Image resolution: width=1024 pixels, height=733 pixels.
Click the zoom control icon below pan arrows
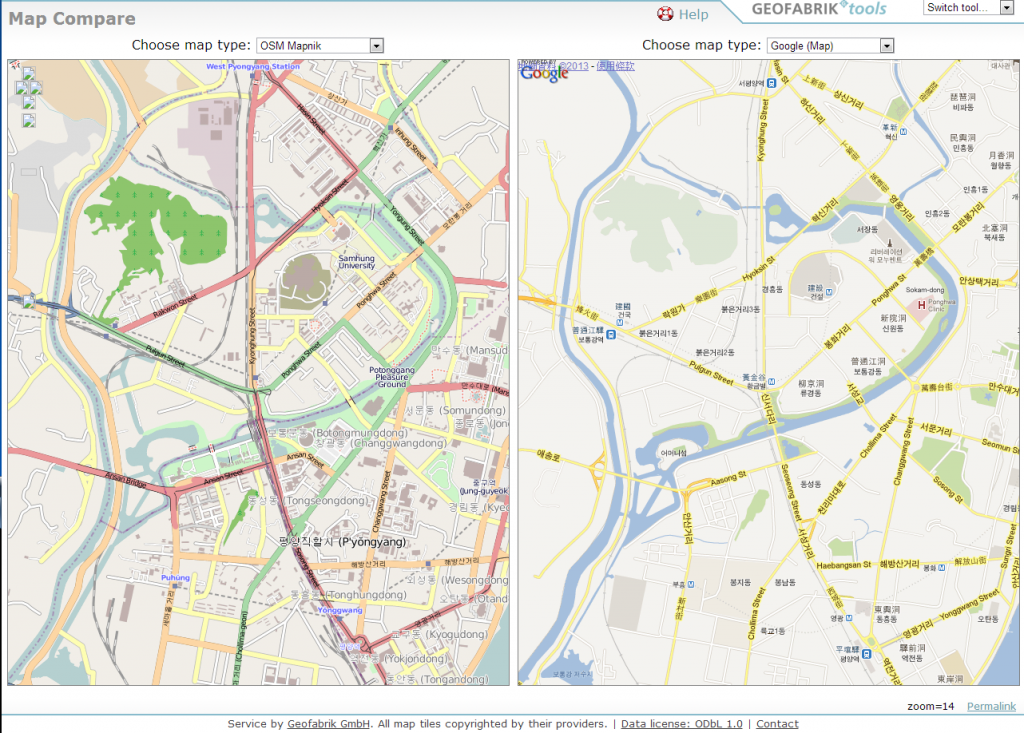(x=29, y=120)
